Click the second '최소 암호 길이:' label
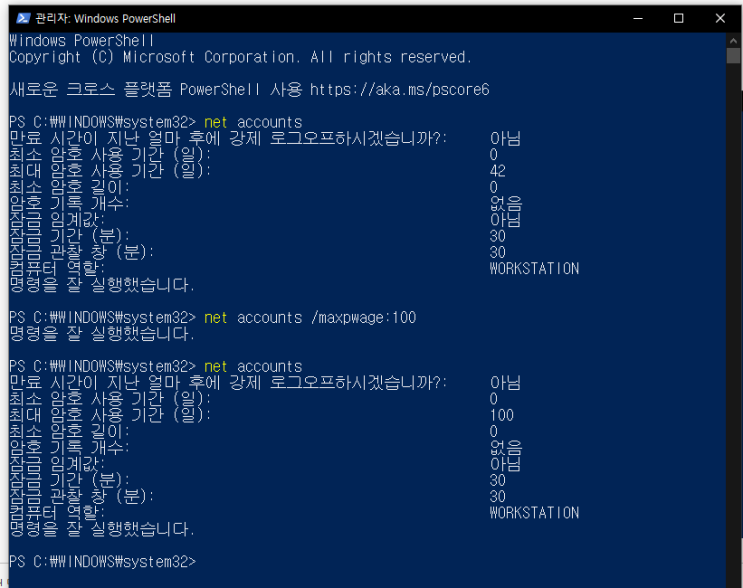 tap(69, 431)
